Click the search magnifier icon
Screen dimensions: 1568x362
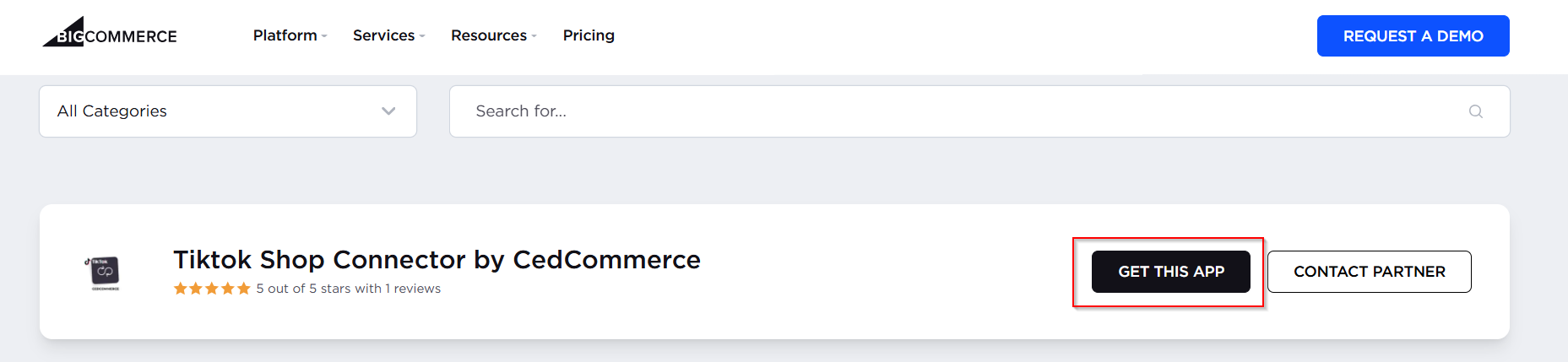point(1476,111)
